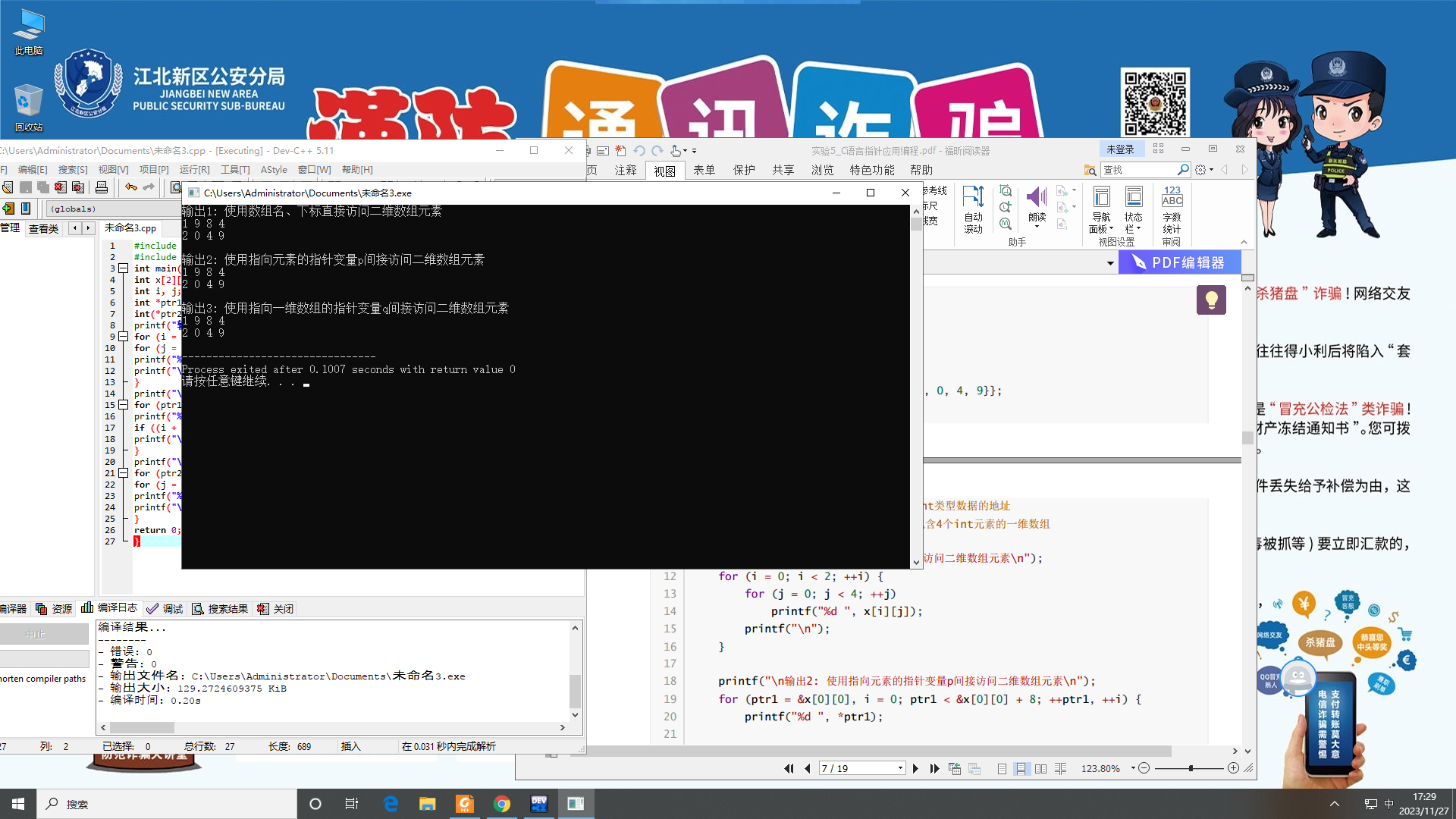Toggle two-page facing view mode

(x=1040, y=768)
